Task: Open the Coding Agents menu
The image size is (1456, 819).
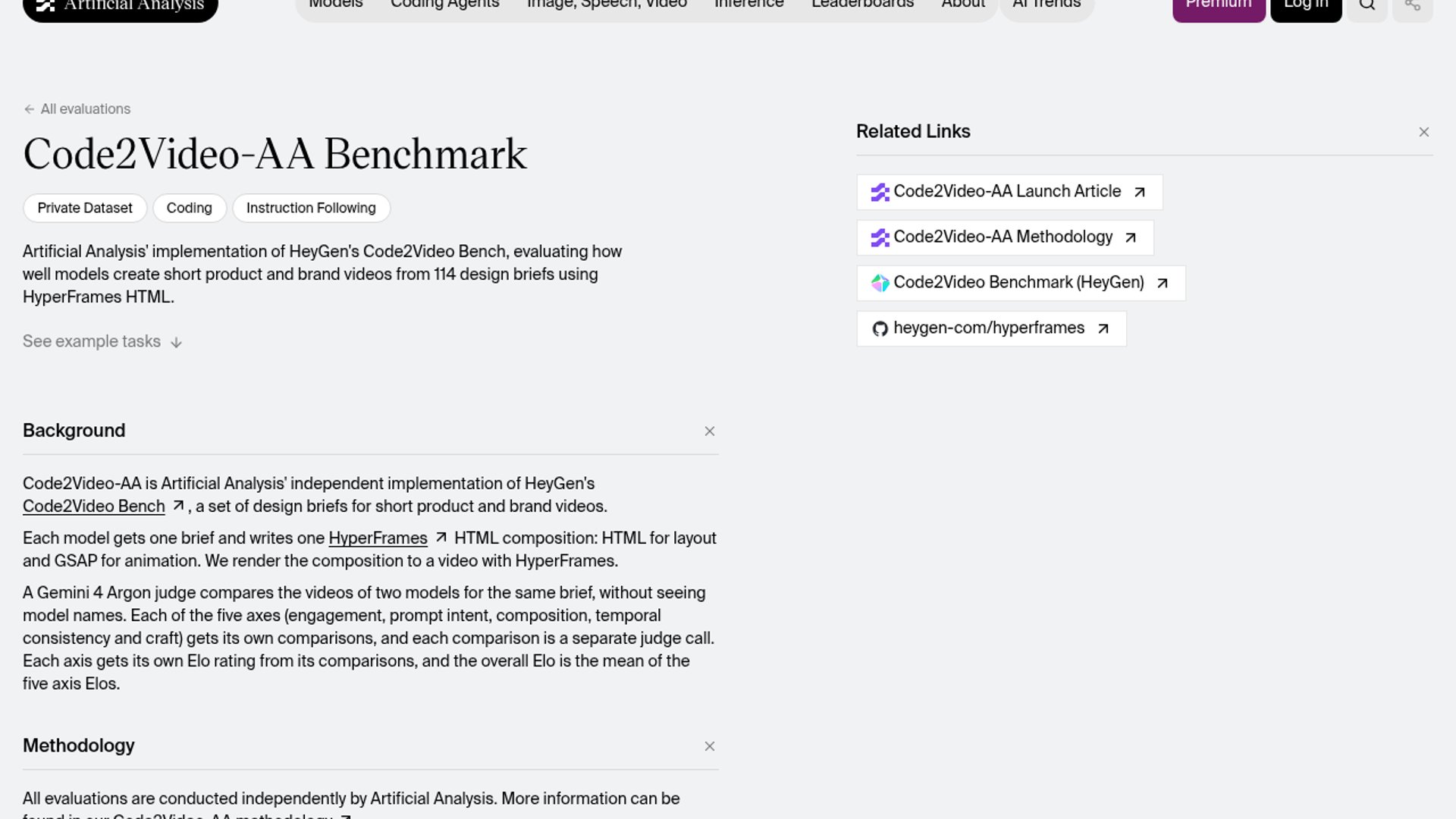Action: (x=445, y=5)
